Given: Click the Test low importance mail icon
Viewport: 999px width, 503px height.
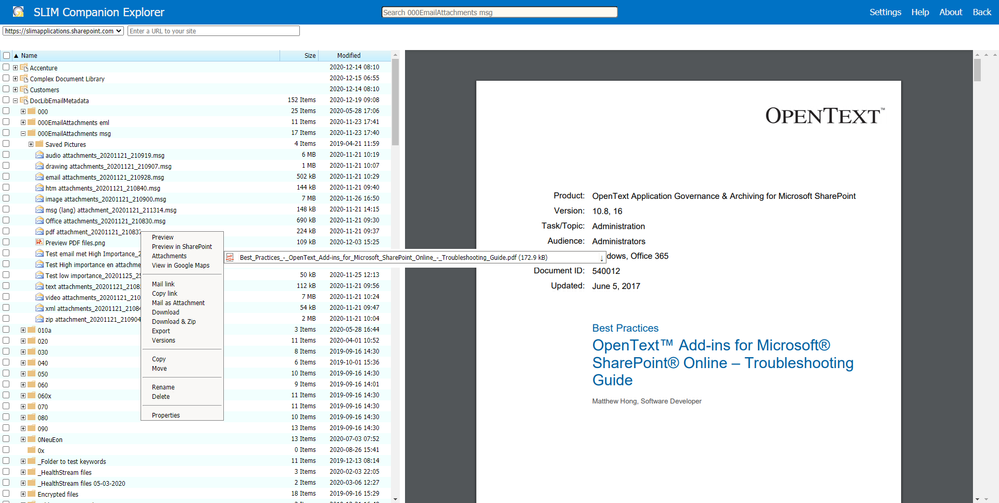Looking at the screenshot, I should (39, 275).
